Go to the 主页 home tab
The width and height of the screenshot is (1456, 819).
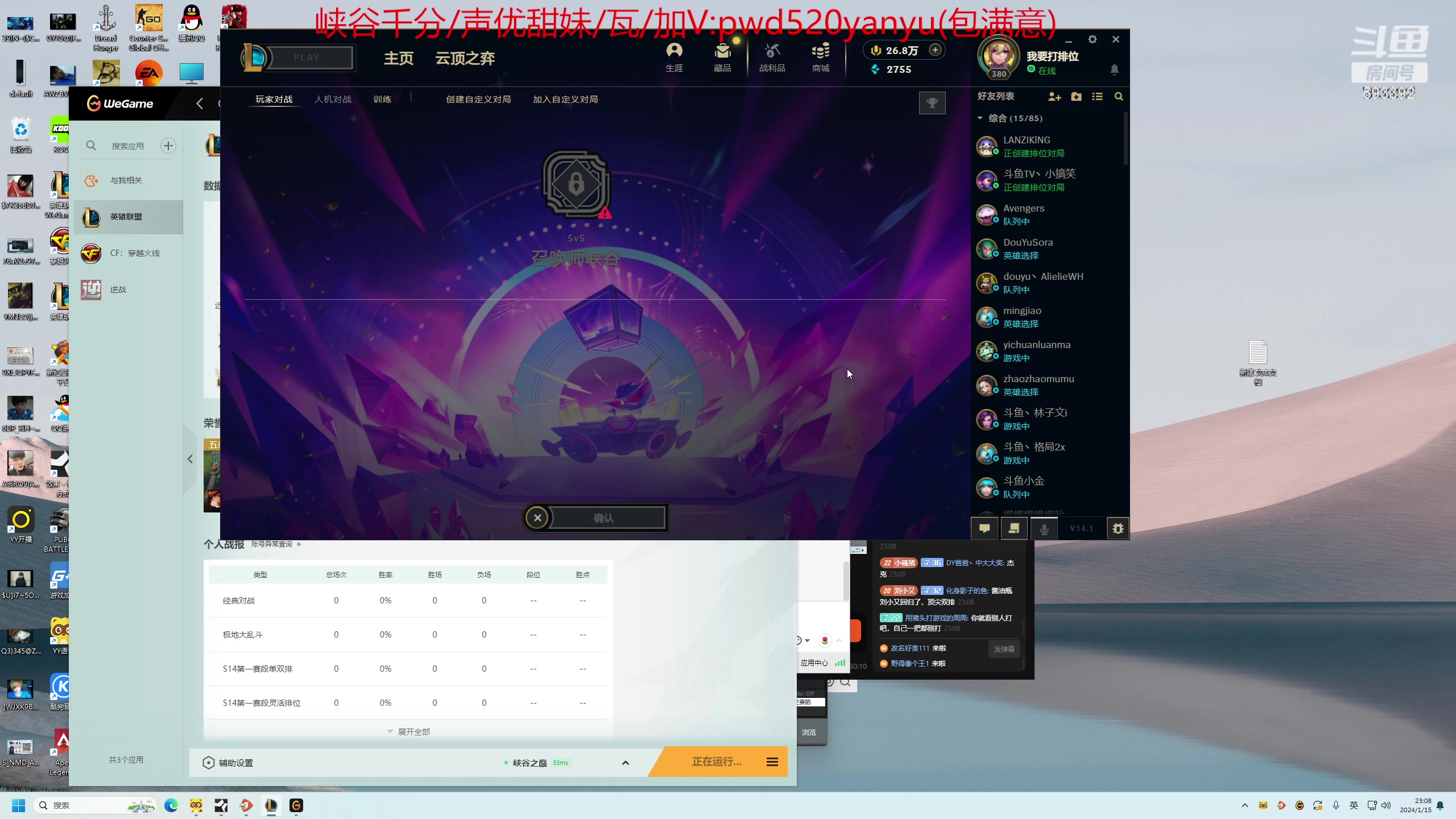tap(399, 58)
